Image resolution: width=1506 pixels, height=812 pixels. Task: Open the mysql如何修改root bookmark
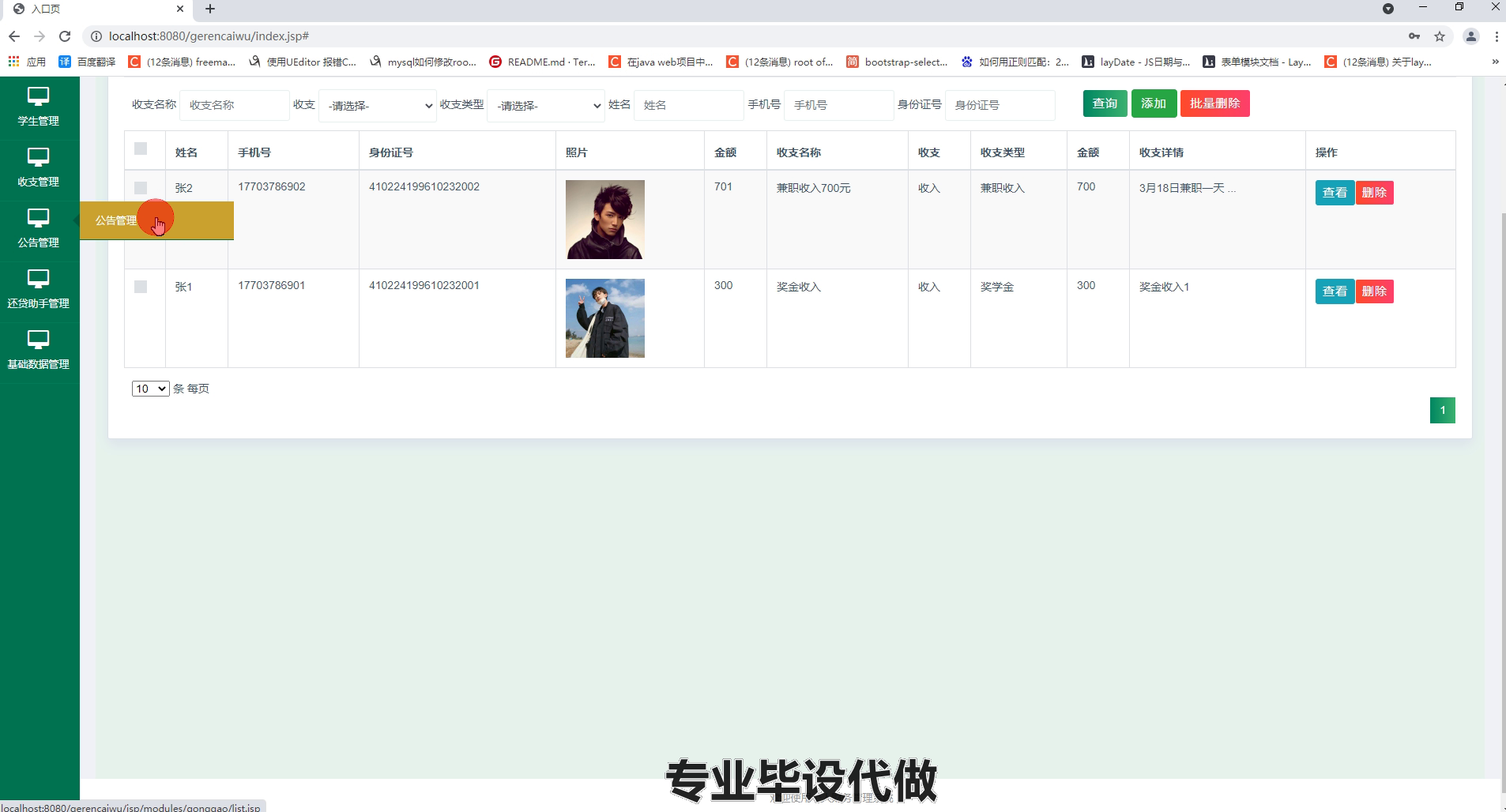(x=423, y=62)
